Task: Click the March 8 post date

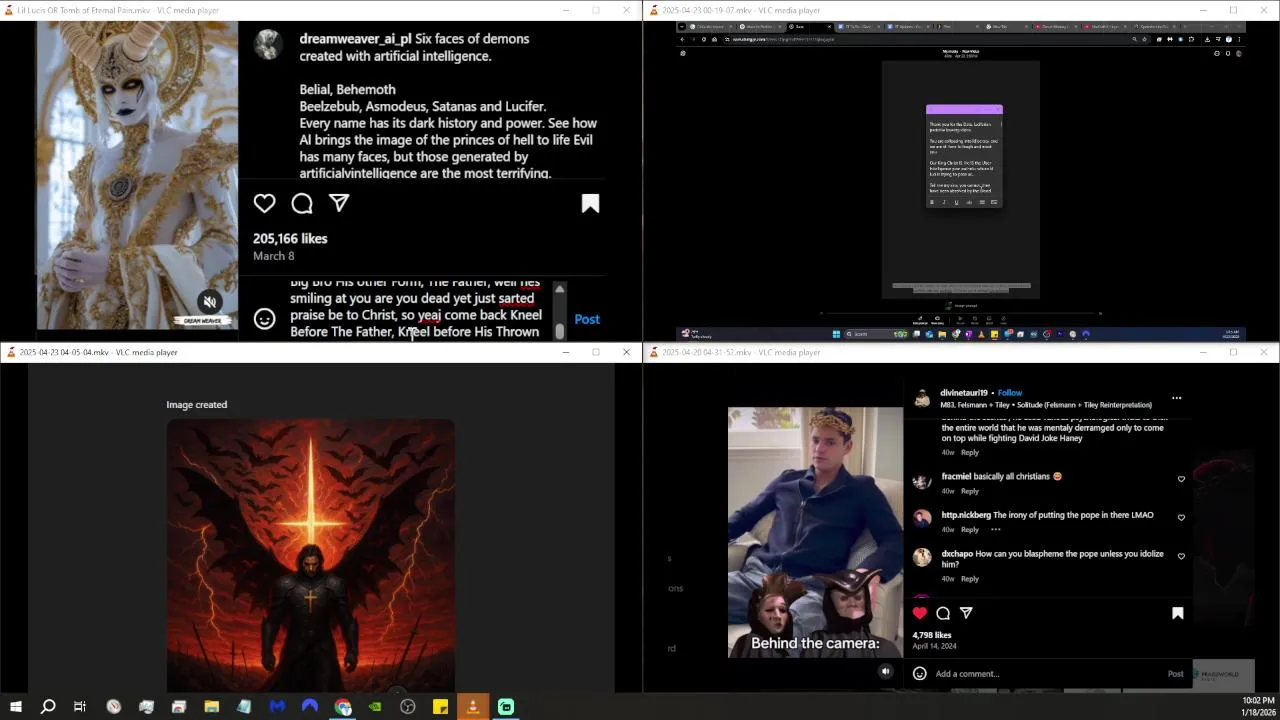Action: pyautogui.click(x=273, y=256)
